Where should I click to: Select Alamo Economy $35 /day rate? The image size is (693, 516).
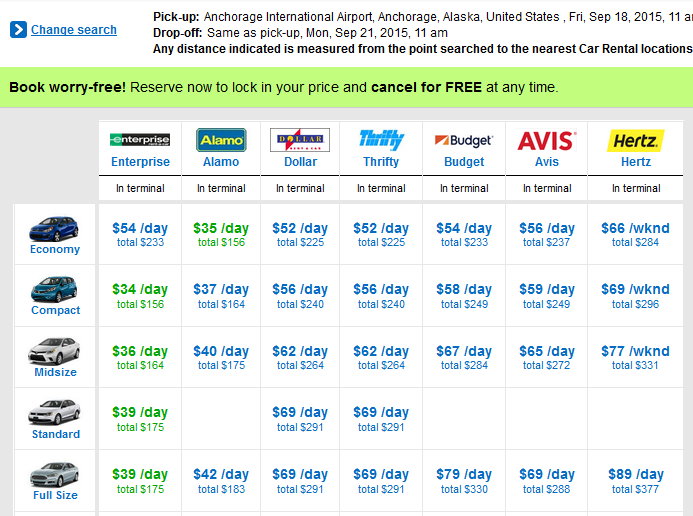(221, 234)
